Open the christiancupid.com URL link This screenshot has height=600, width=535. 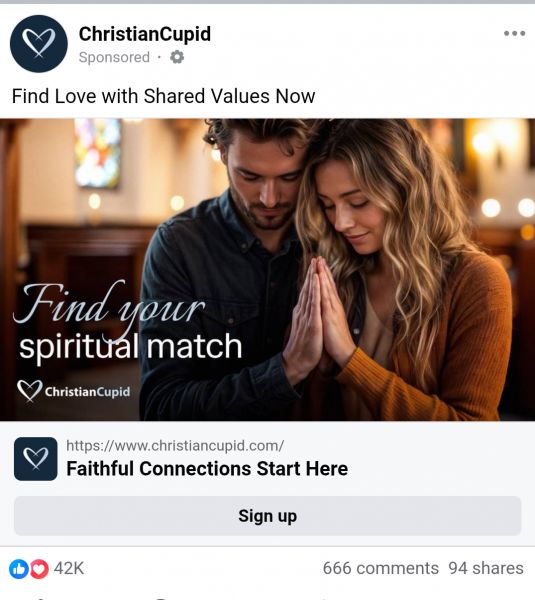[x=175, y=445]
